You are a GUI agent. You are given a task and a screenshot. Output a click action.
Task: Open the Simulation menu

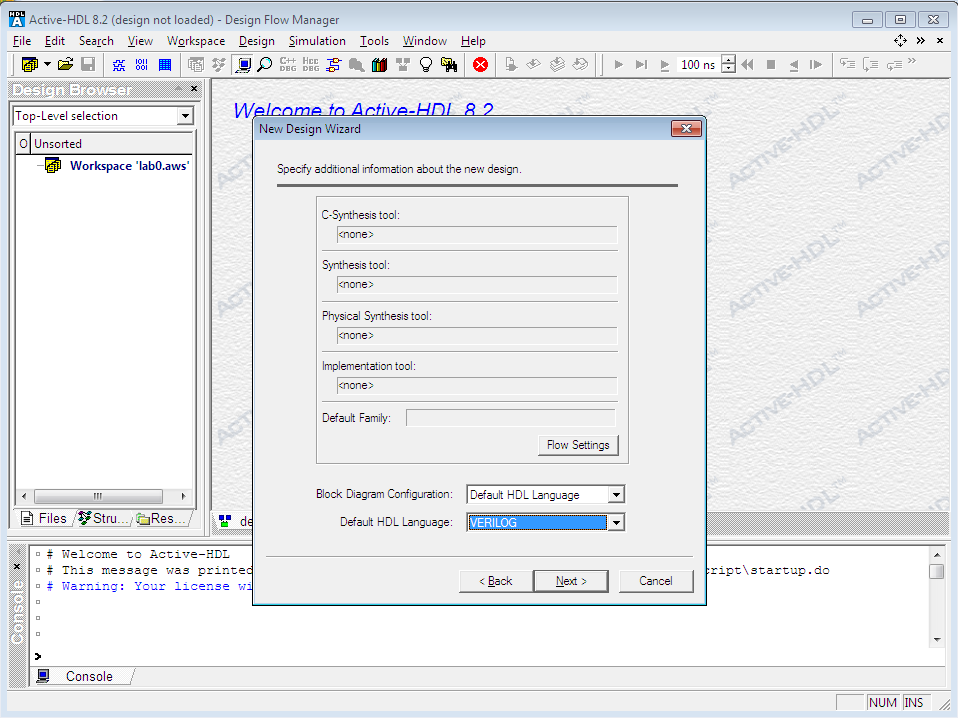pos(317,41)
